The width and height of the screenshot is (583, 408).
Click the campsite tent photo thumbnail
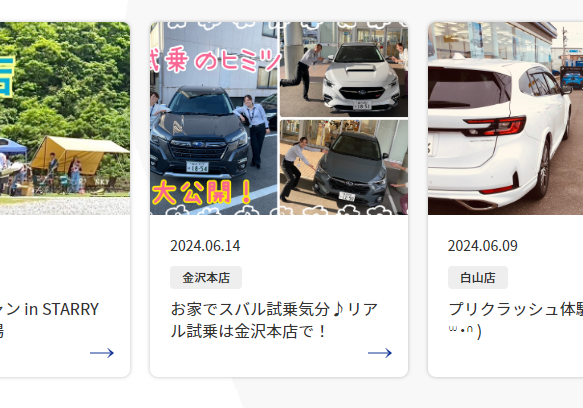coord(65,118)
